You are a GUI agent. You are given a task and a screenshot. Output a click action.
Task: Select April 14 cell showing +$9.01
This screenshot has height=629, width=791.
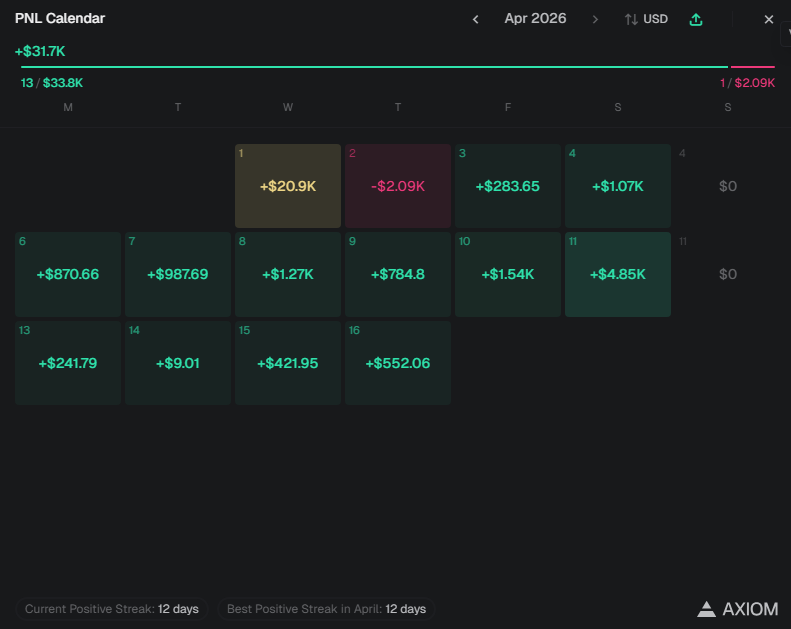[178, 363]
